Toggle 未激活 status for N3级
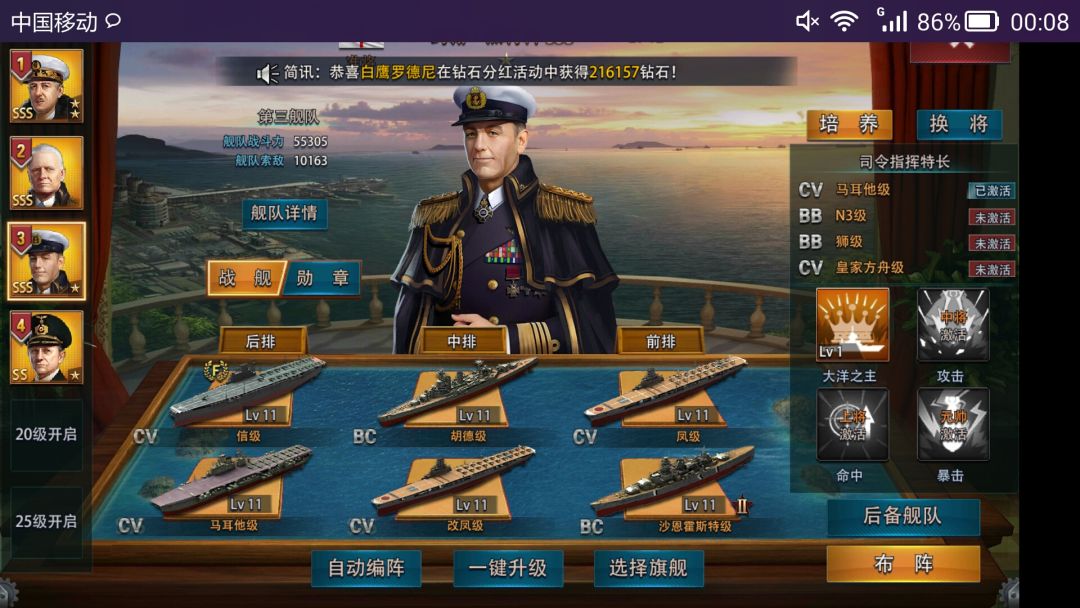This screenshot has width=1080, height=608. click(x=992, y=218)
